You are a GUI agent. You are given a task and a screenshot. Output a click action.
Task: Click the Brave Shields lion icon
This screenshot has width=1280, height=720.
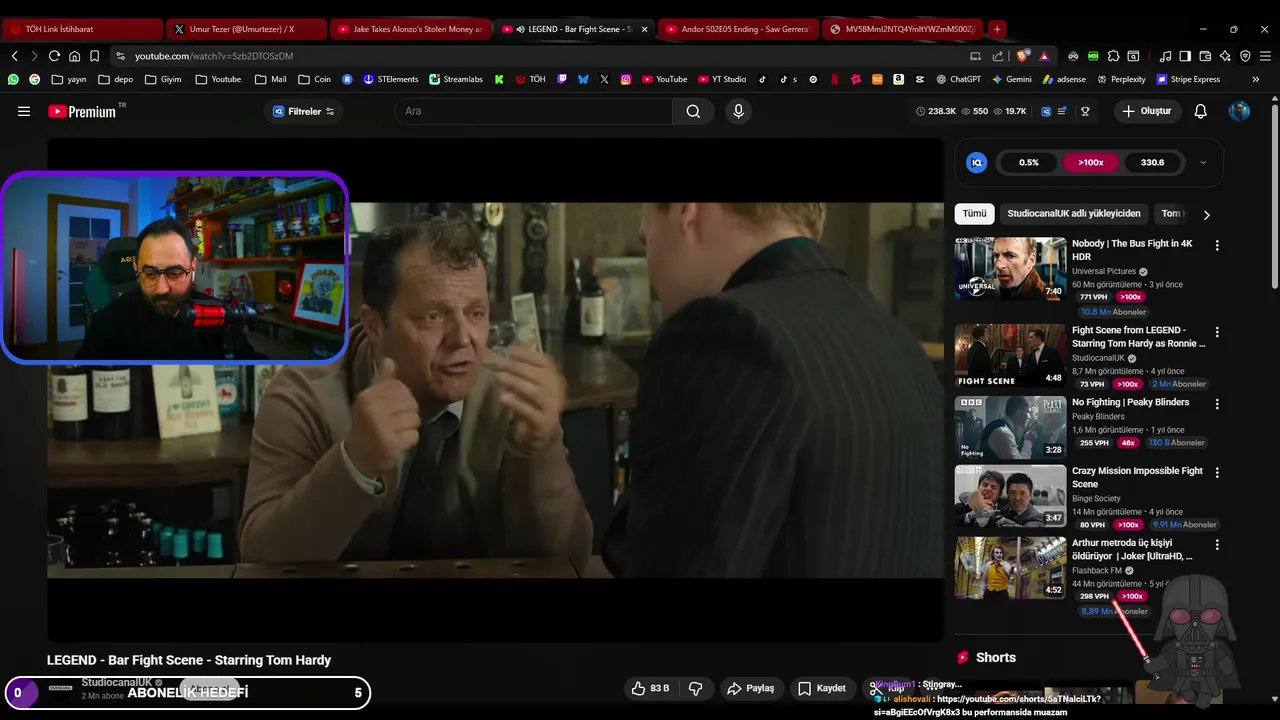(1022, 56)
